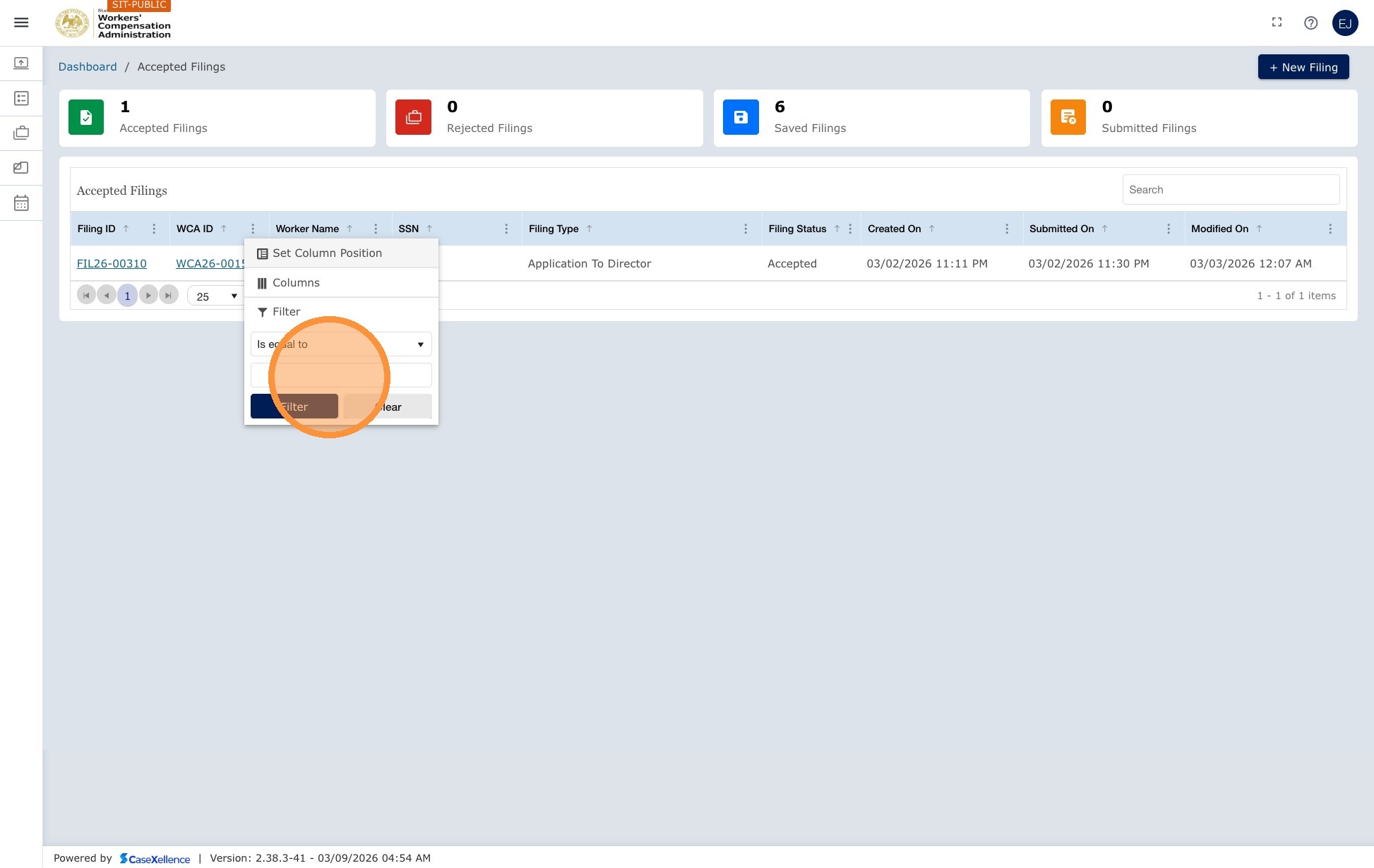Screen dimensions: 1374x868
Task: Click the Submitted Filings card label
Action: point(1149,128)
